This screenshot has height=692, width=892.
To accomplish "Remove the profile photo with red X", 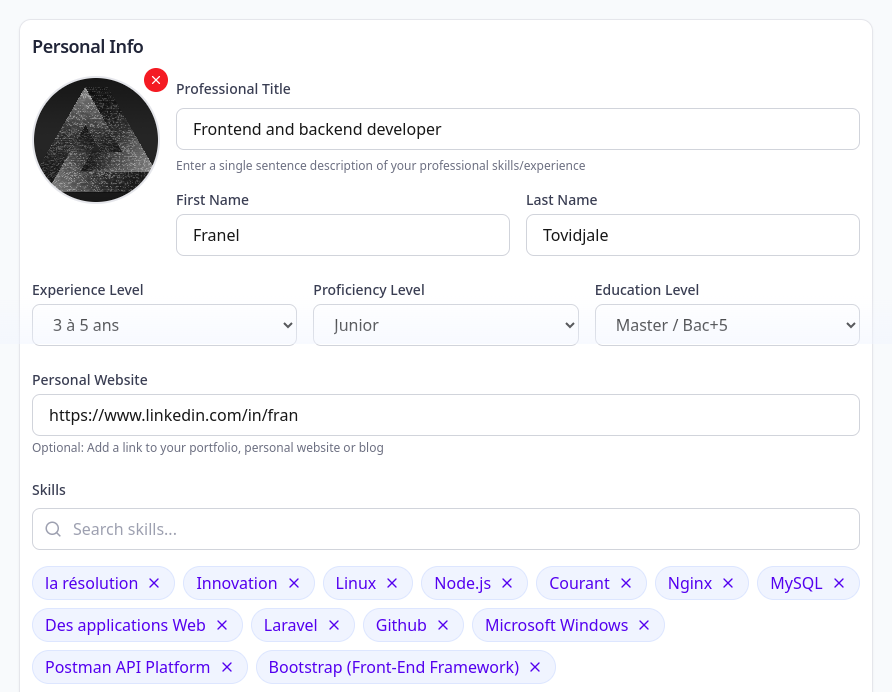I will coord(156,80).
